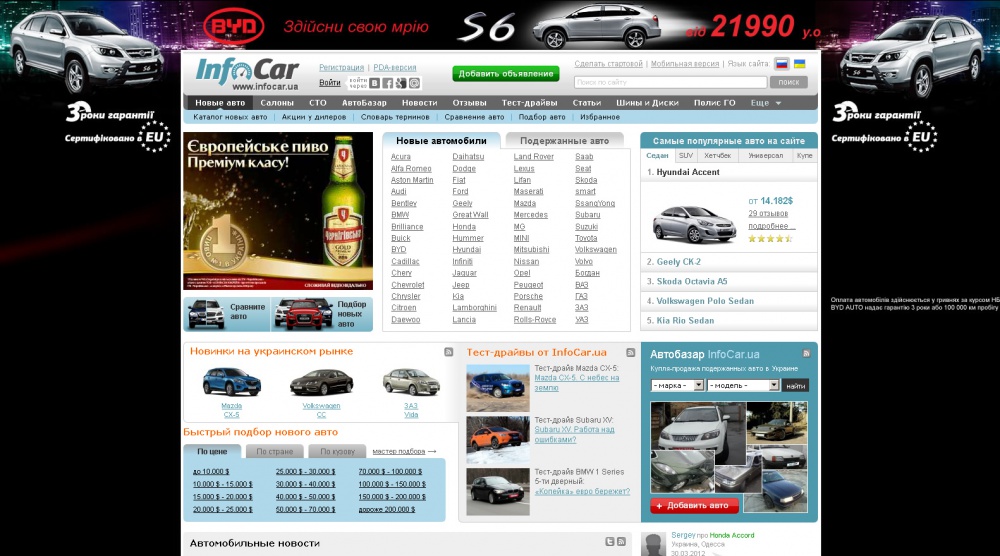Expand Kia Rio Sedan row
Screen dimensions: 1000x556
729,321
